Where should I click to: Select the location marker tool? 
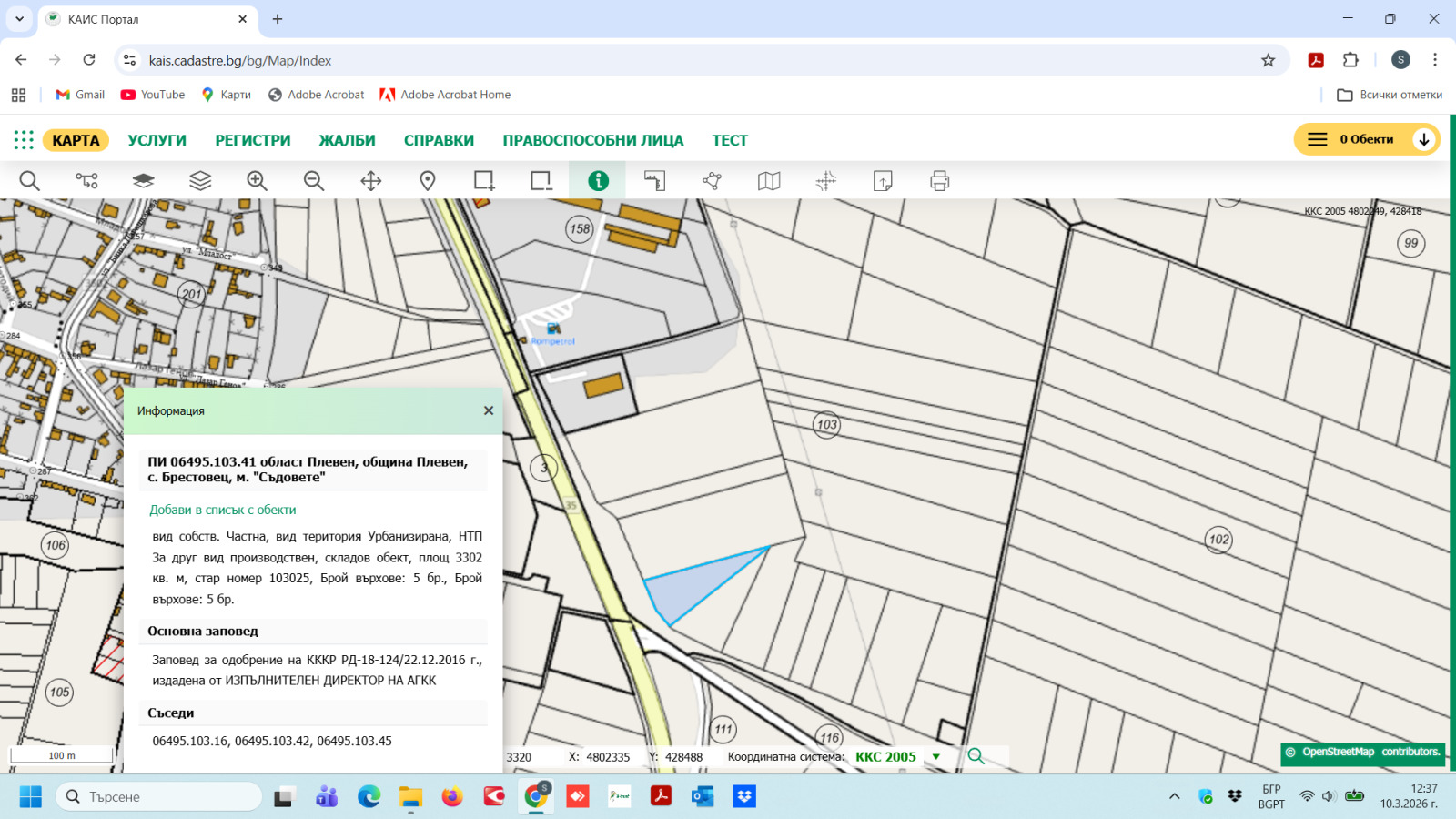(x=427, y=180)
